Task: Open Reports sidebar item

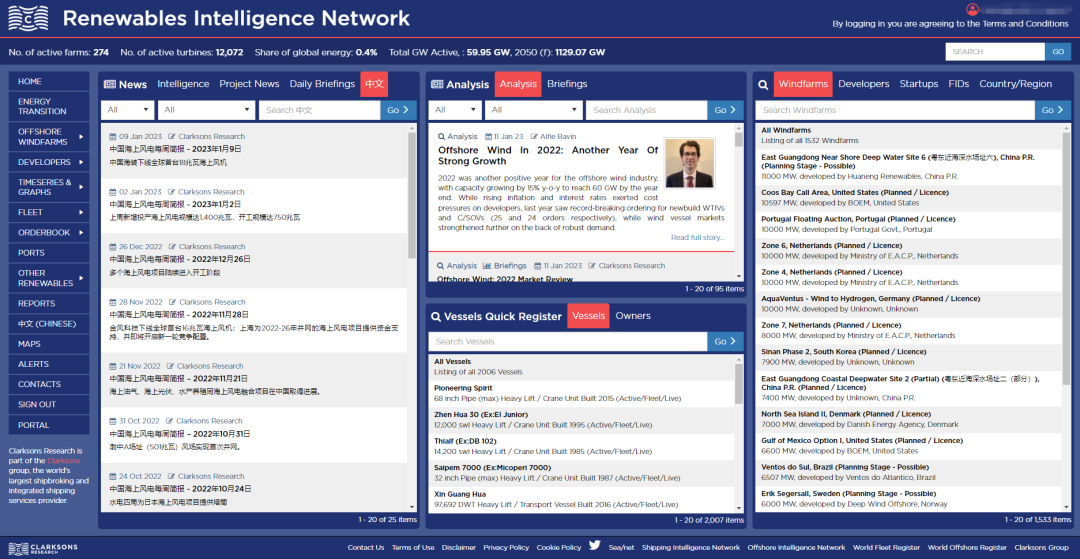Action: [49, 304]
